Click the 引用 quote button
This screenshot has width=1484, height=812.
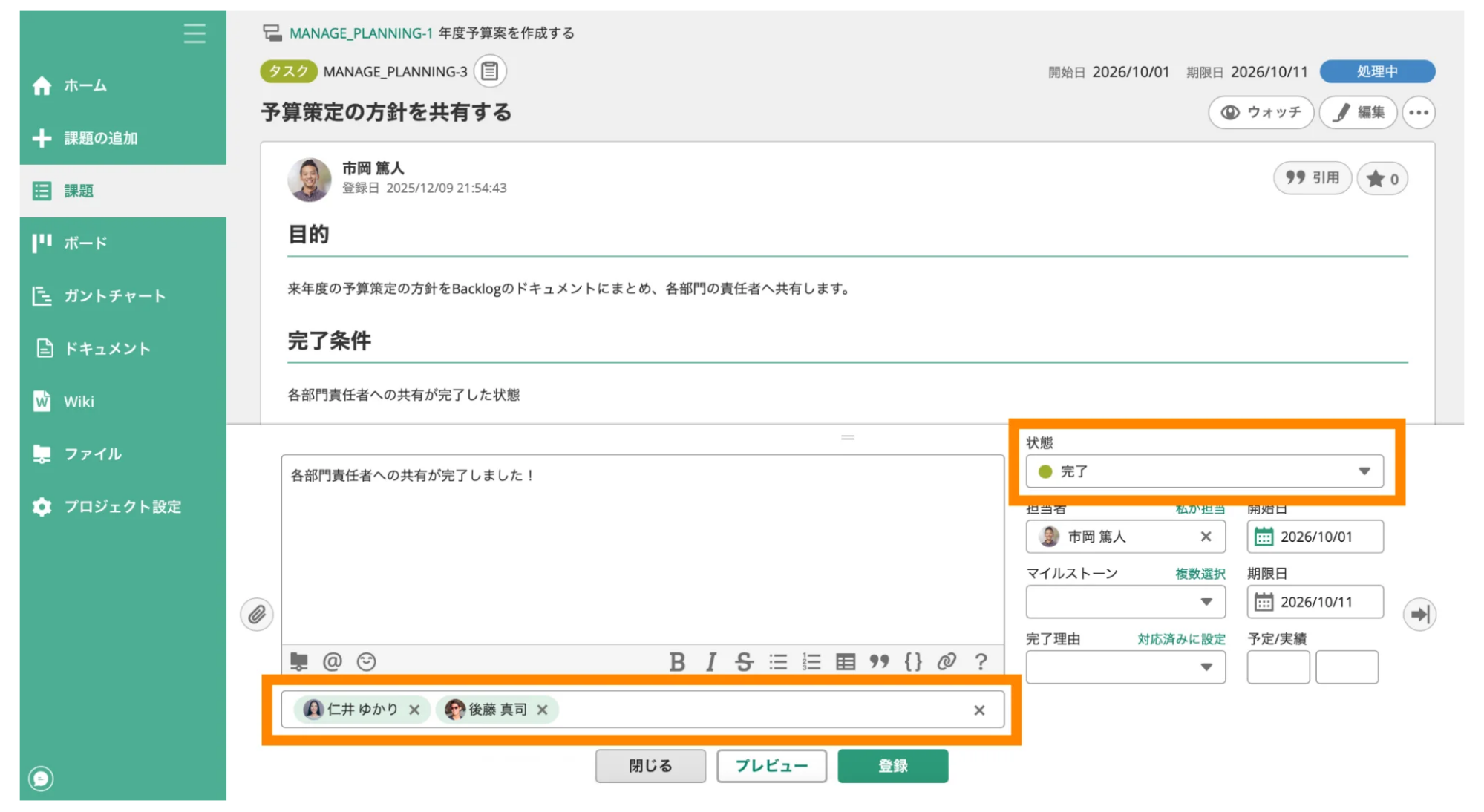[x=1313, y=178]
